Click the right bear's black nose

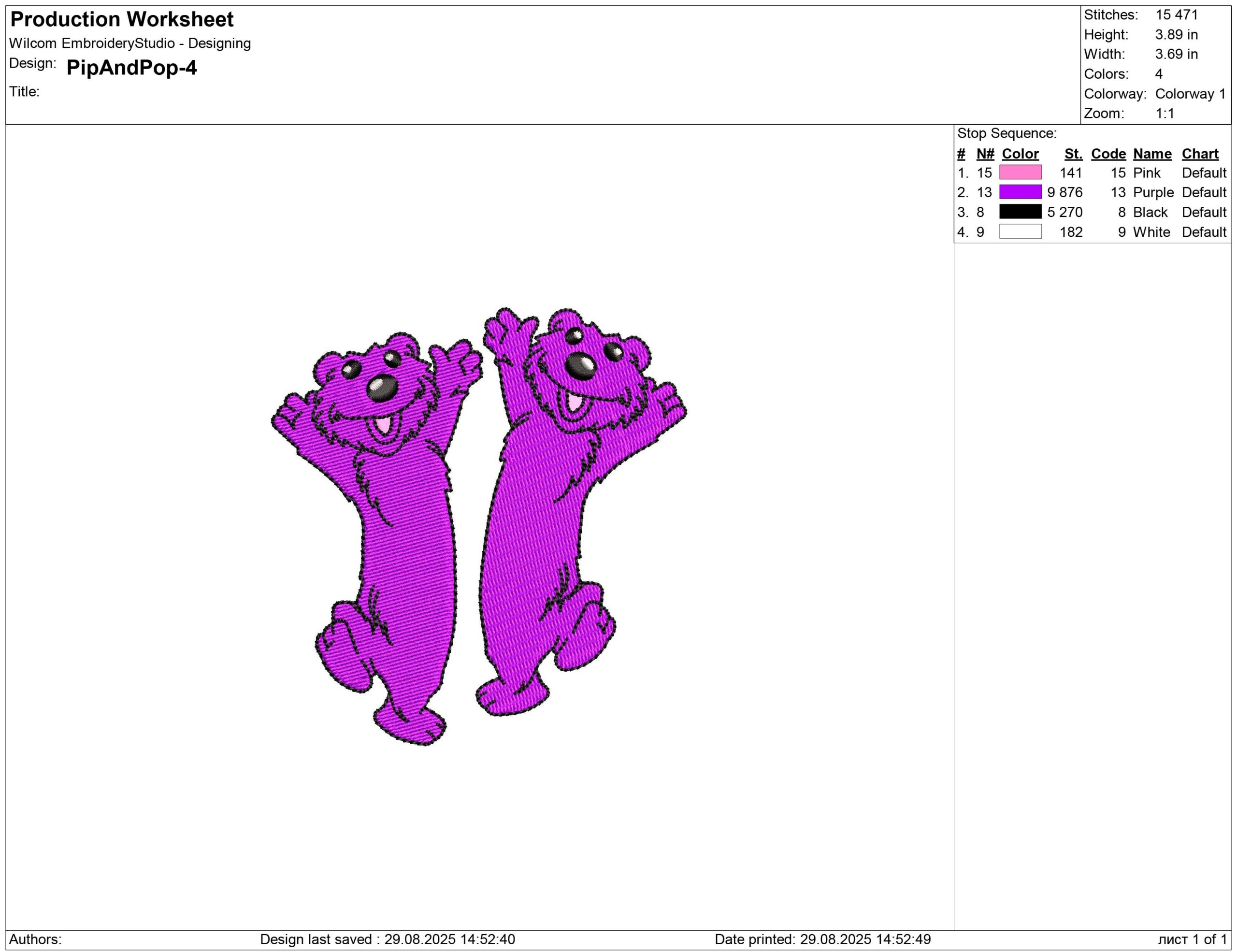coord(579,366)
